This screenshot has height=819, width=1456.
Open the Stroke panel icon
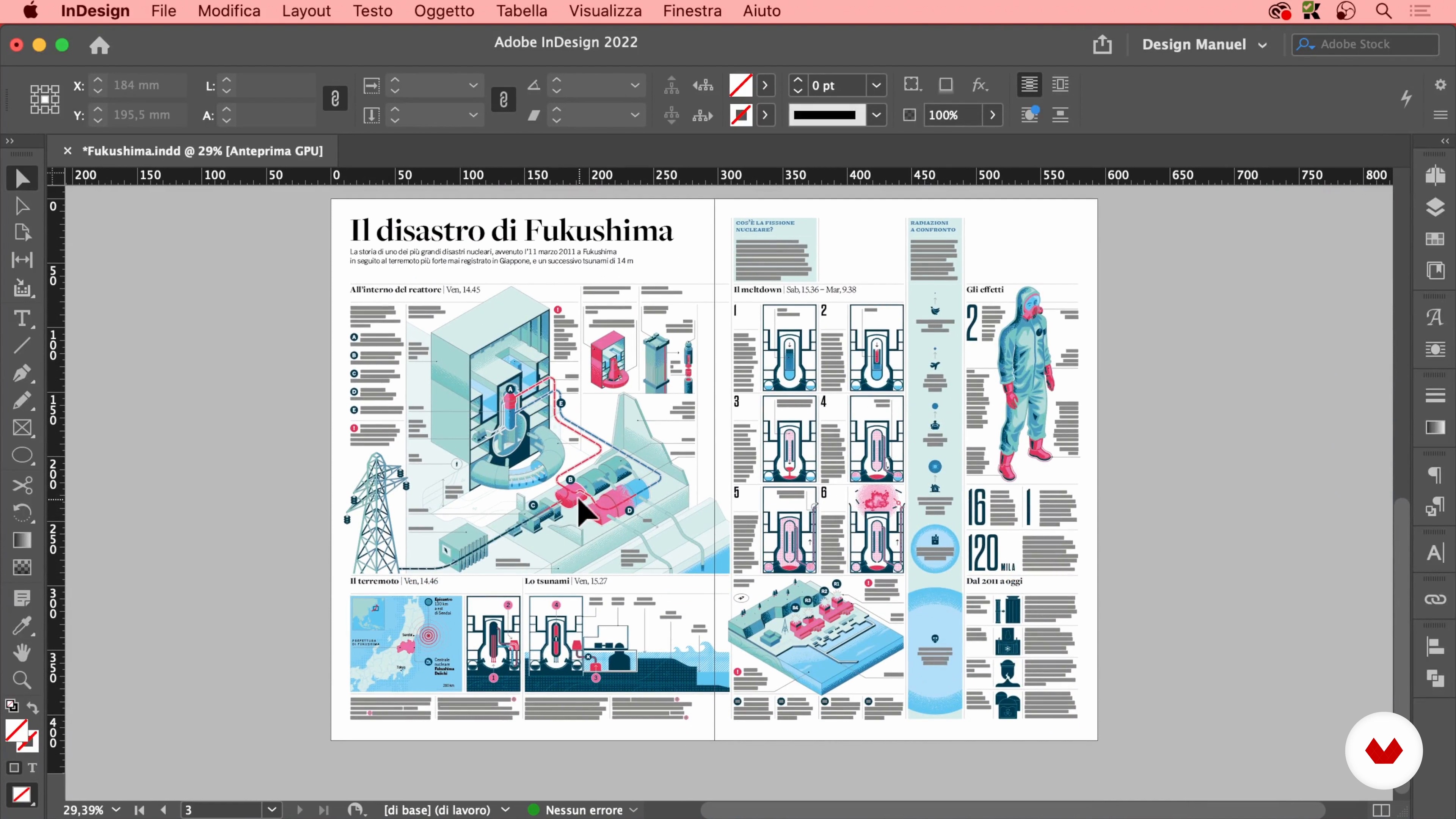coord(1435,395)
